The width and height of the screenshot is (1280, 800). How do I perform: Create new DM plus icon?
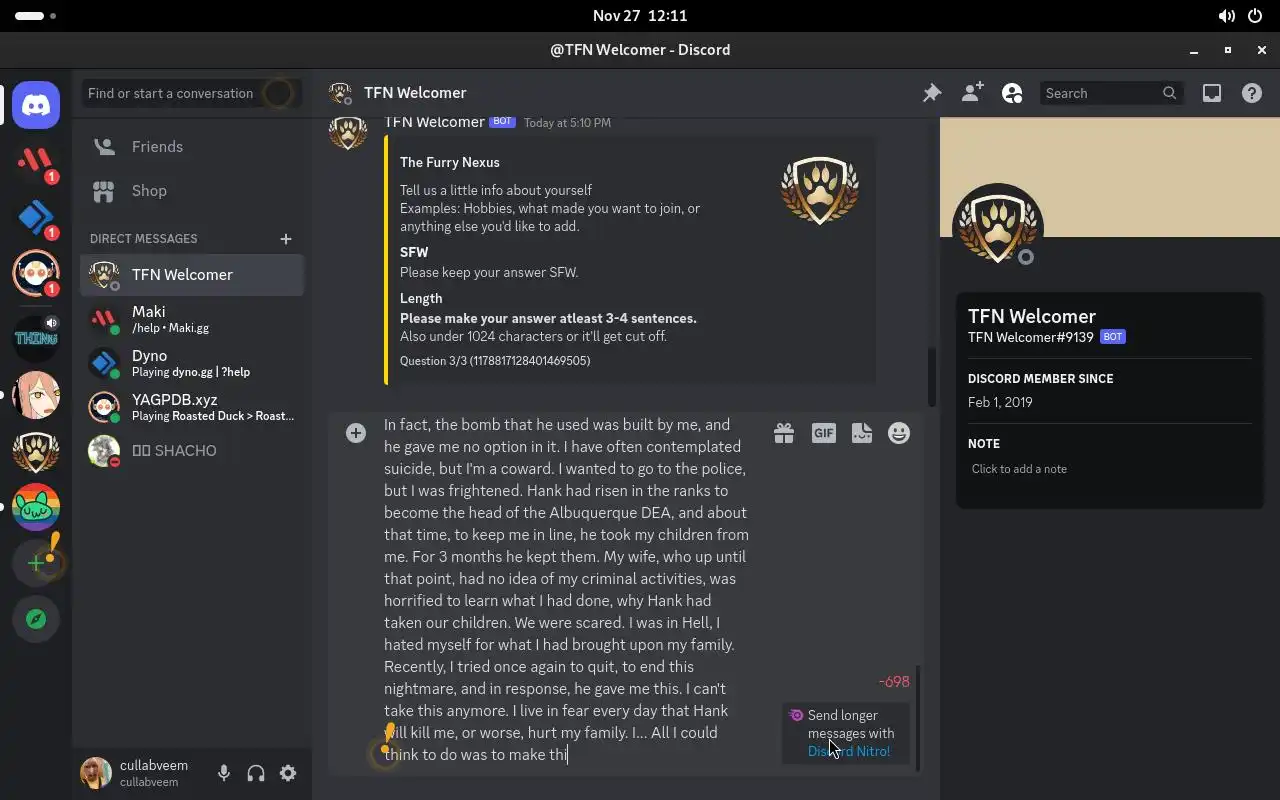286,239
